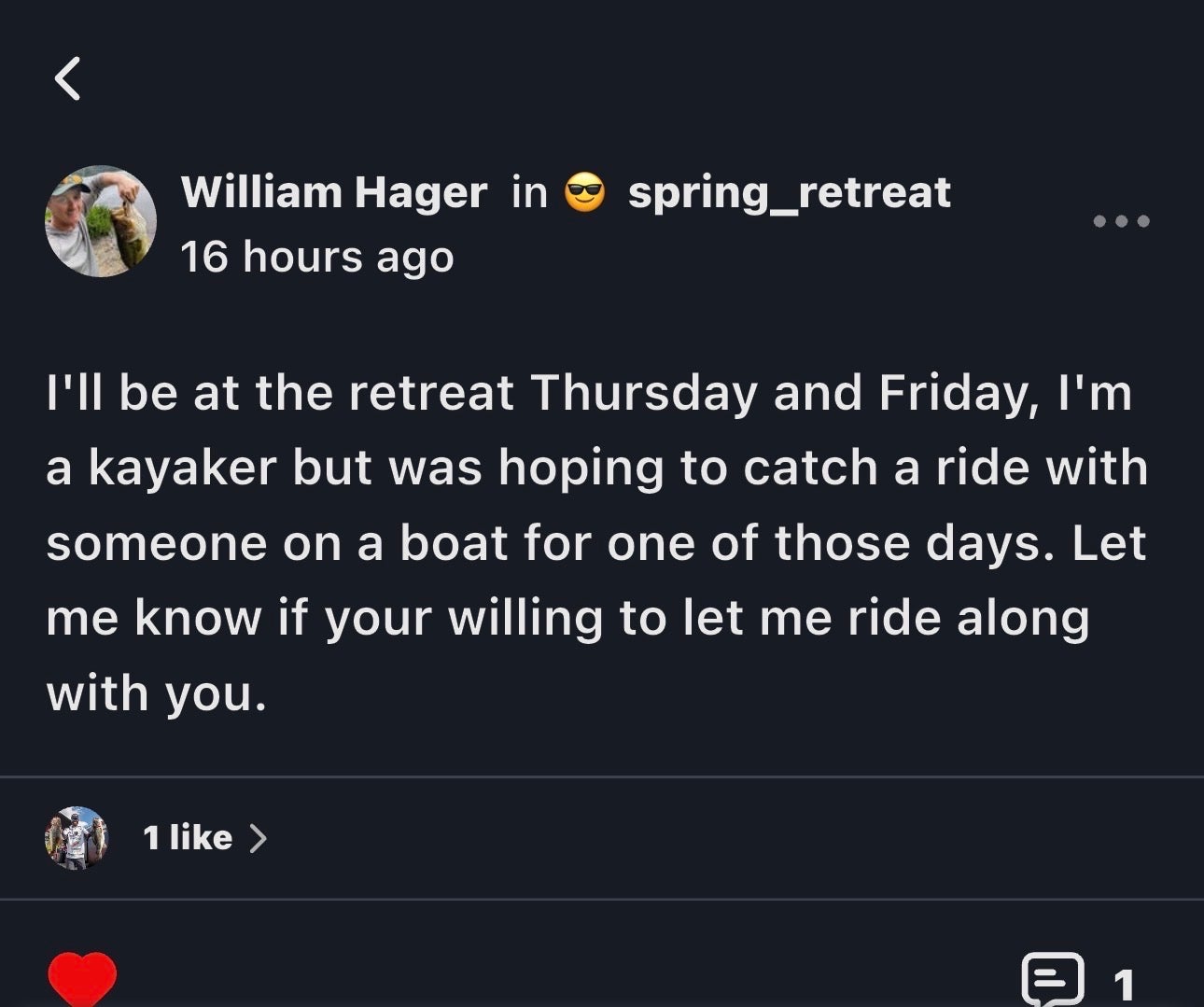Open the comments speech bubble icon

click(1053, 979)
